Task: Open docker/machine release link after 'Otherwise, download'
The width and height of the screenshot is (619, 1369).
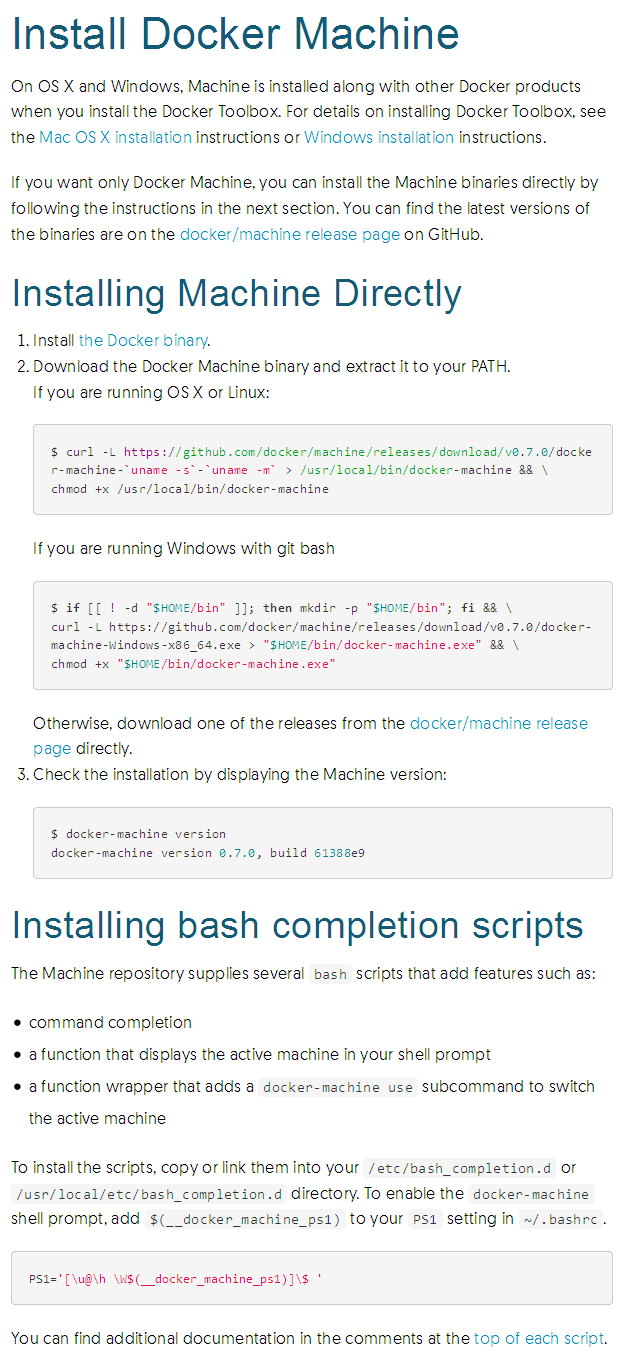Action: tap(499, 723)
